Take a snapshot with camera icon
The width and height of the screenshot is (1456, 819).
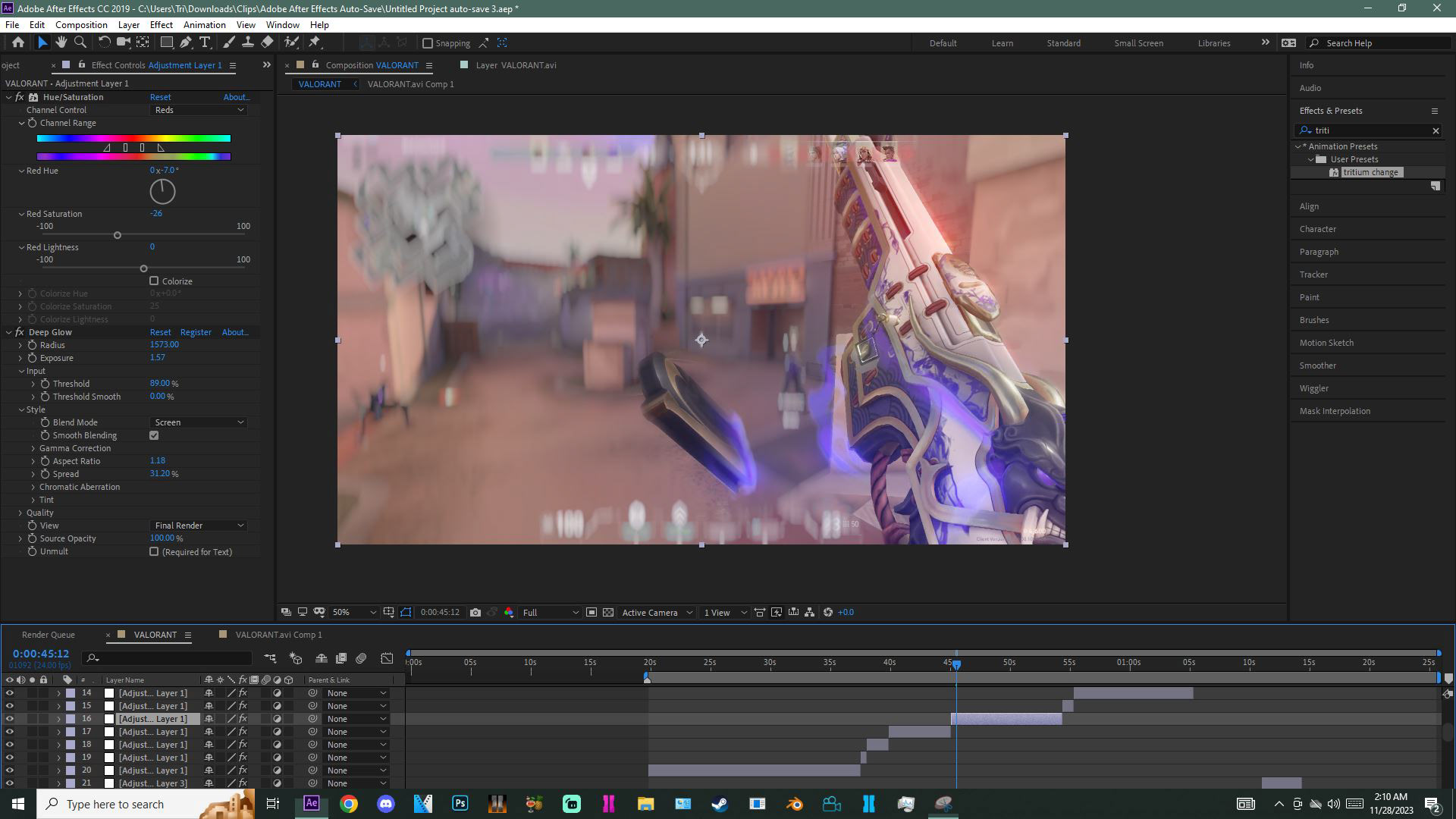pyautogui.click(x=475, y=613)
